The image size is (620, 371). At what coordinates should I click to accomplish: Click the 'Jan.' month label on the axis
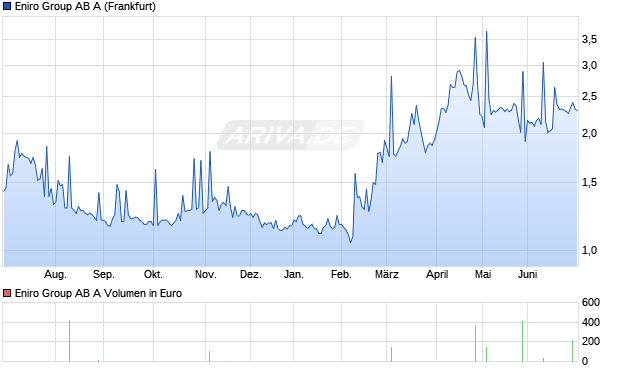pos(293,274)
